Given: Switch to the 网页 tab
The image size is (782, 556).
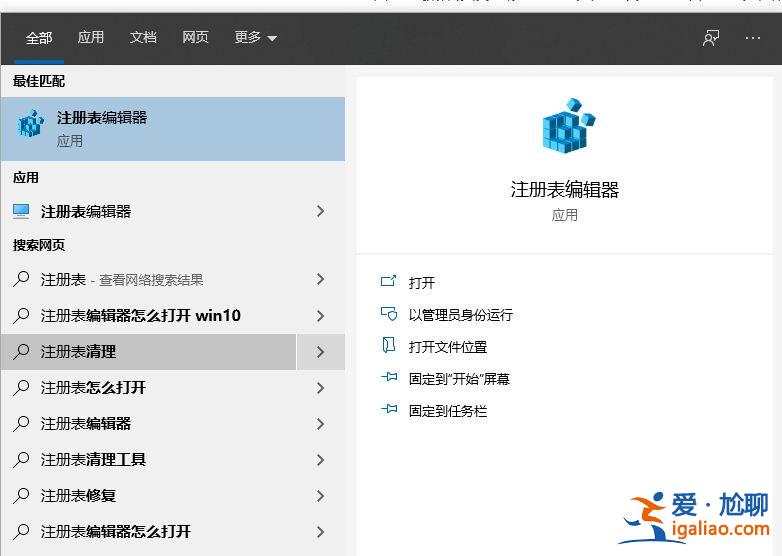Looking at the screenshot, I should point(195,37).
